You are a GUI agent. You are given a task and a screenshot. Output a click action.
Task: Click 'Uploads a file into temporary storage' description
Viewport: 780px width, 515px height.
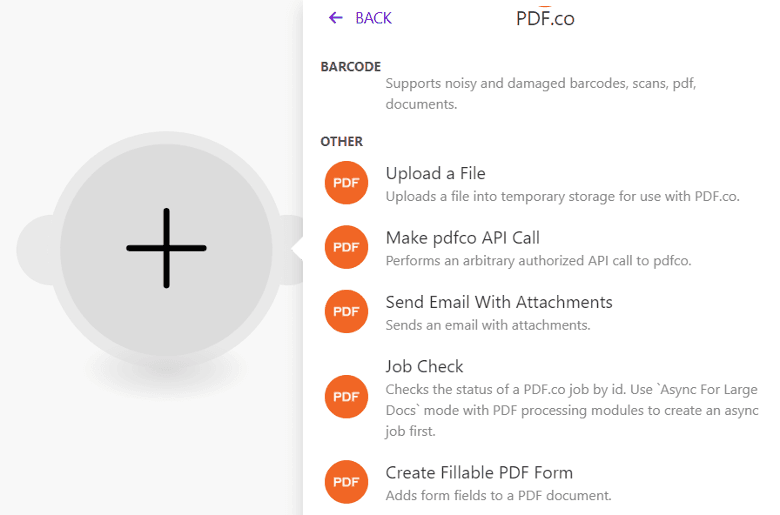coord(562,196)
